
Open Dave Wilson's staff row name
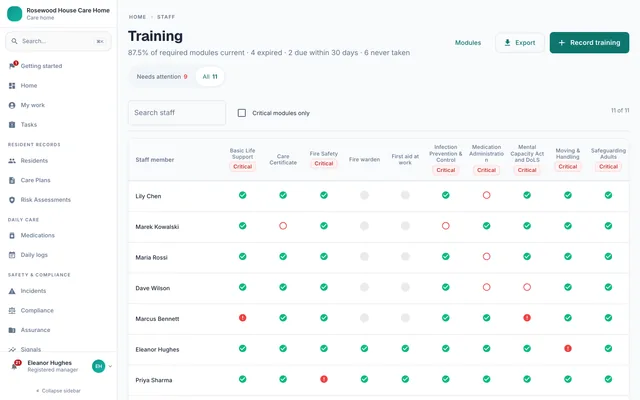click(153, 288)
